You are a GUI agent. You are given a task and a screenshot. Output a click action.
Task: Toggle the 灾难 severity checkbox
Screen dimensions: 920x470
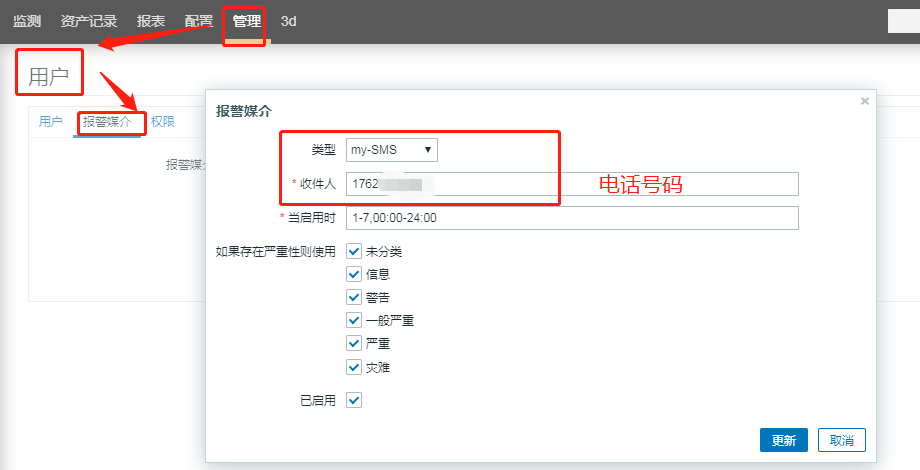354,367
